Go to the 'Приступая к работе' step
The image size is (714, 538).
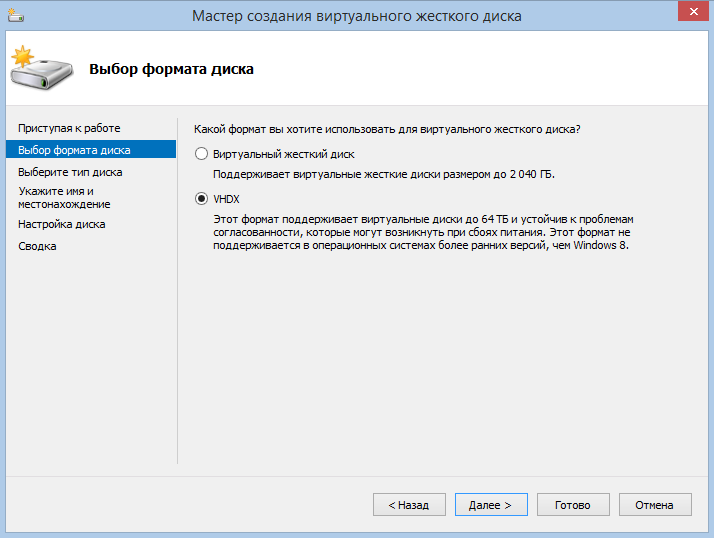(69, 128)
